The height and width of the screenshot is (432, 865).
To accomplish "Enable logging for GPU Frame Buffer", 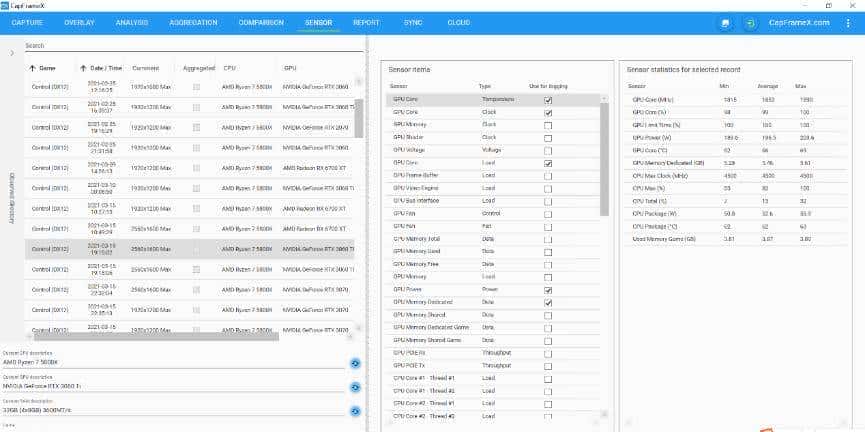I will tap(548, 176).
